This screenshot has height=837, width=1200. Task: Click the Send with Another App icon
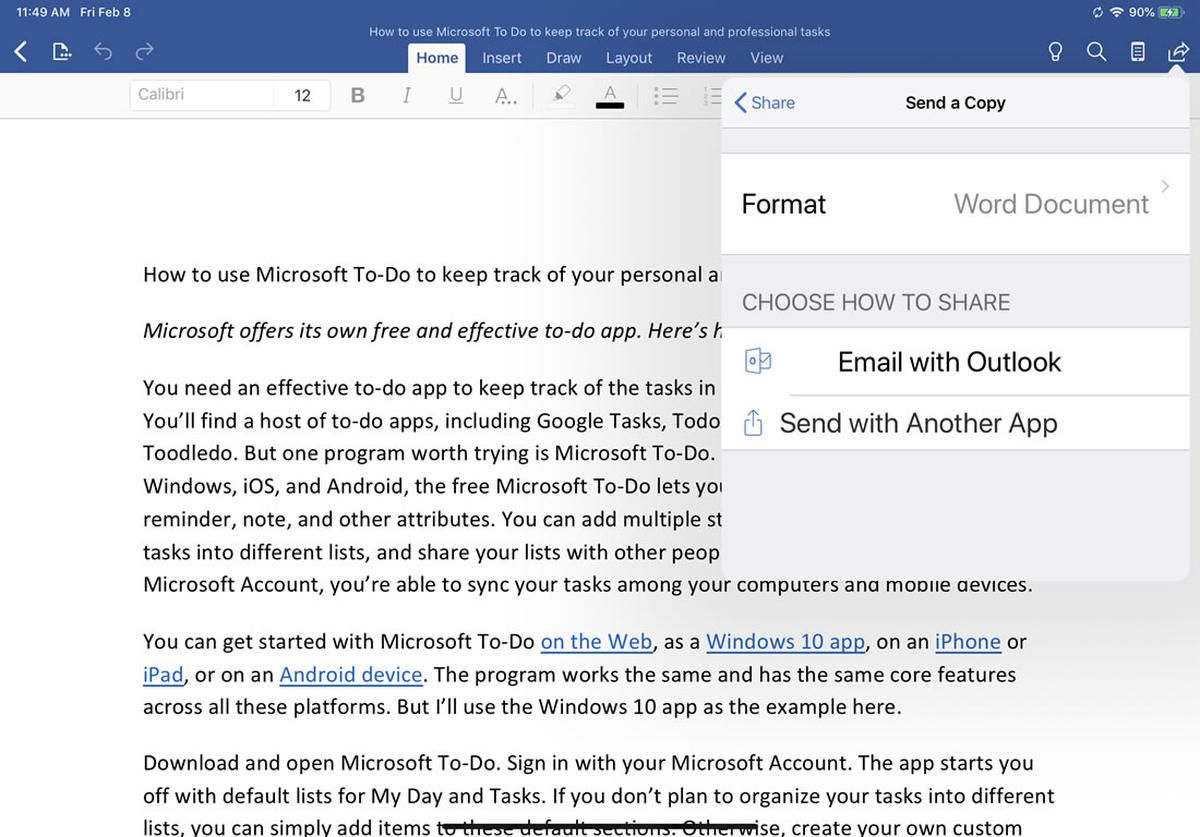(753, 422)
